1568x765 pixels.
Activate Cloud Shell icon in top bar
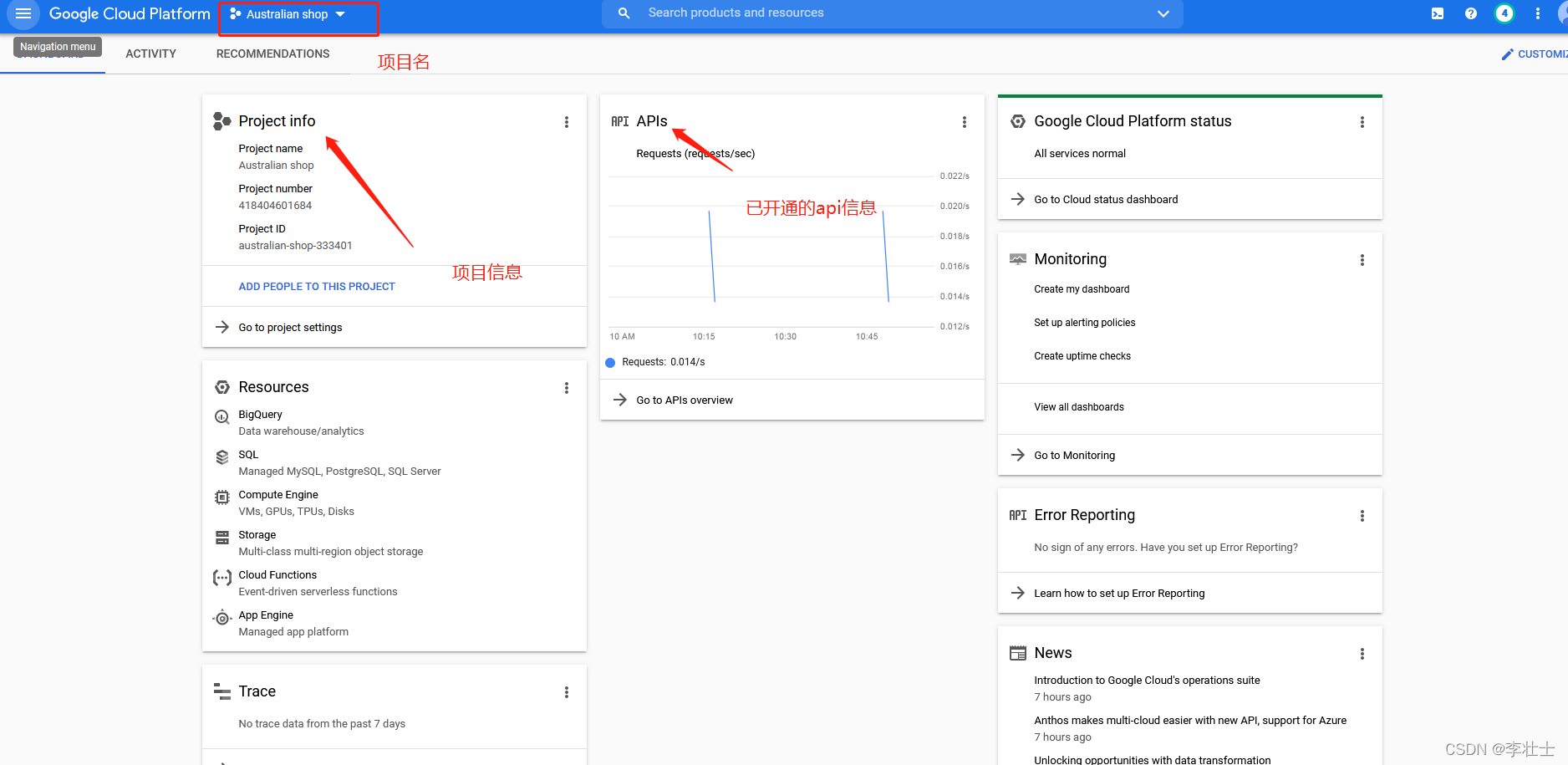pyautogui.click(x=1438, y=13)
